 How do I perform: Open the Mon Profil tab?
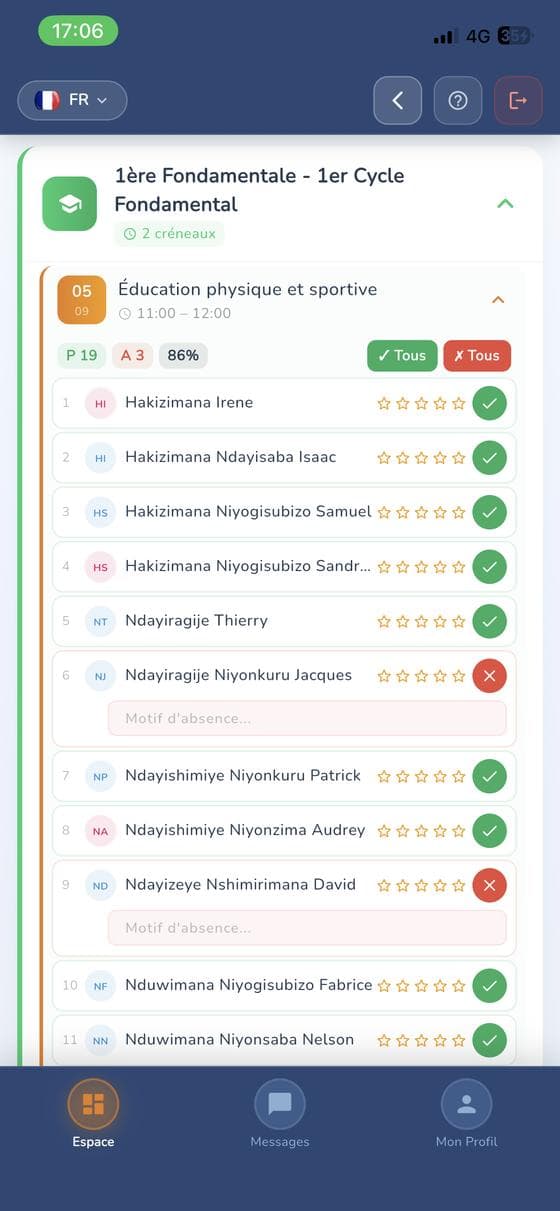click(466, 1114)
